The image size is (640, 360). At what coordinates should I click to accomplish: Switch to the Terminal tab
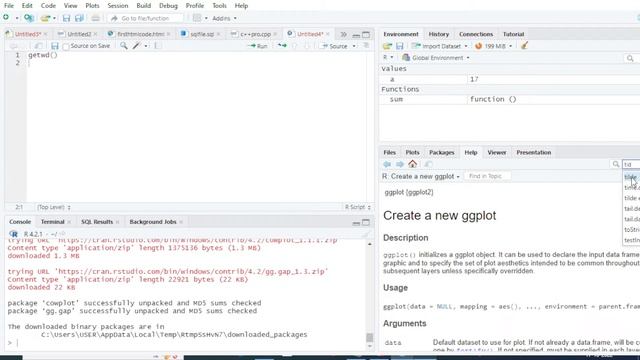click(x=52, y=222)
